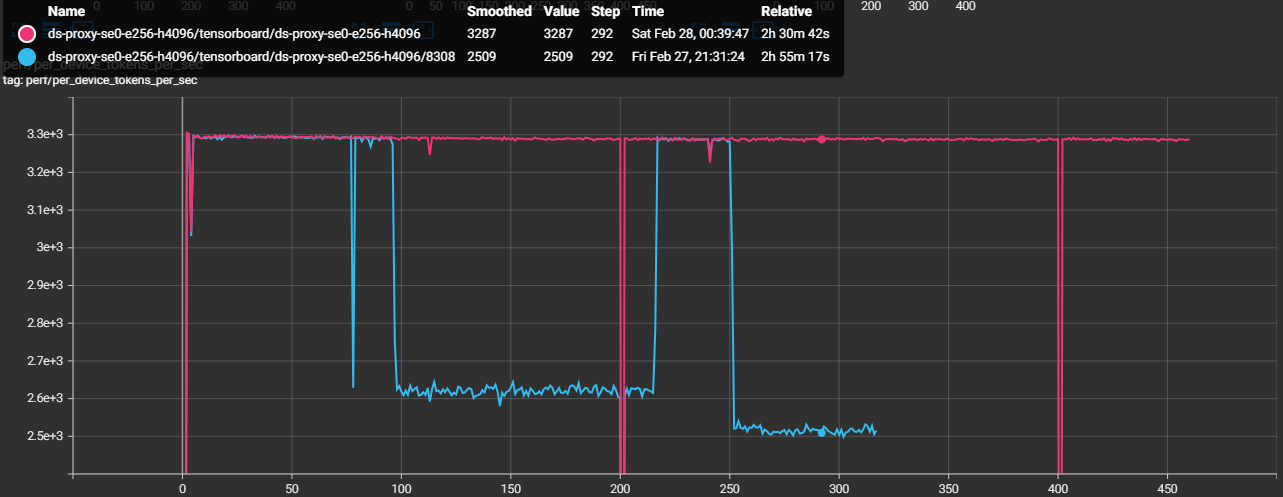Click the 2.5e+3 tick on the y-axis
Screen dimensions: 1283x497
pos(46,436)
